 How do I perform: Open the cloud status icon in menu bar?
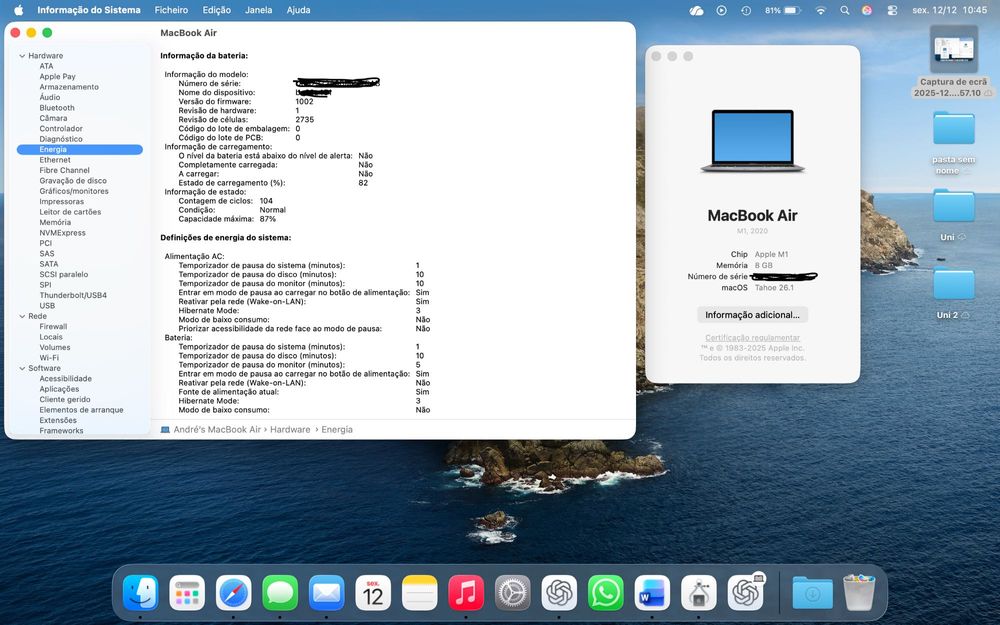pyautogui.click(x=696, y=10)
